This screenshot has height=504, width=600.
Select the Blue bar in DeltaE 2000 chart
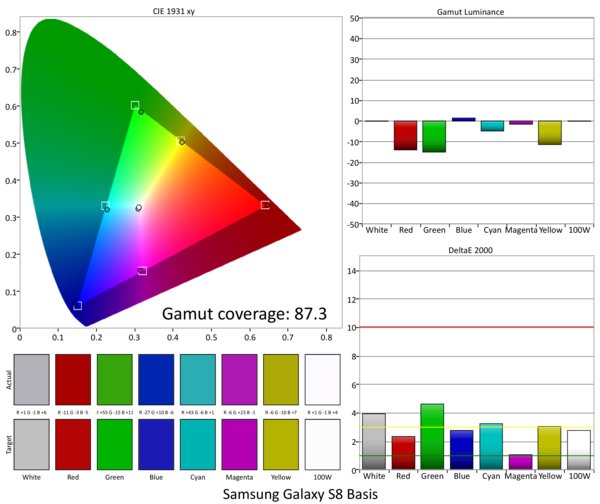tap(461, 450)
